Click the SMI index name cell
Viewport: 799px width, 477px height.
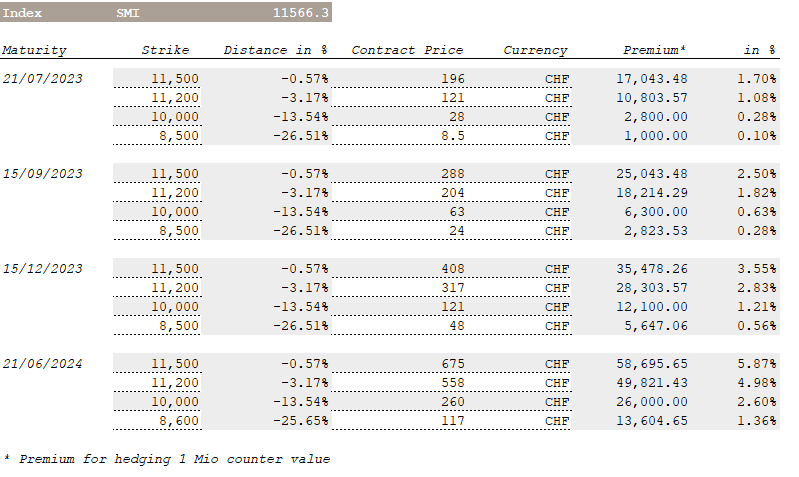click(127, 13)
